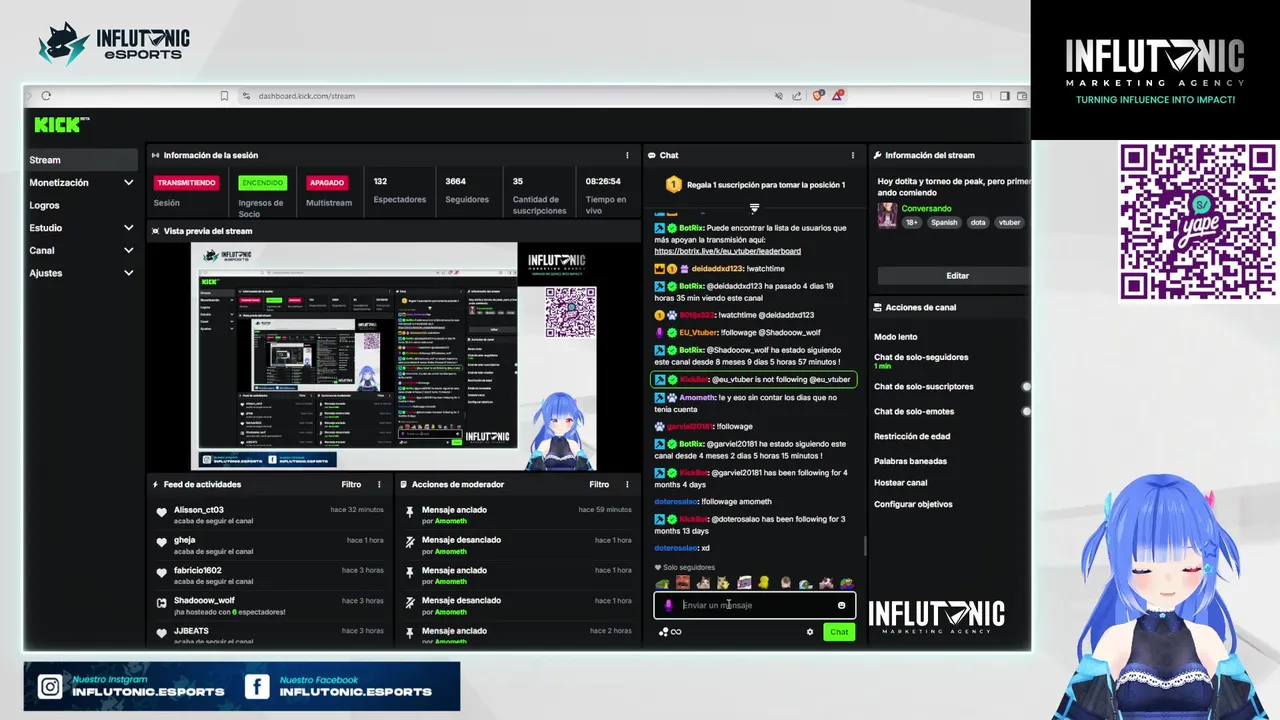Click the stream category thumbnail image
Image resolution: width=1280 pixels, height=720 pixels.
tap(886, 215)
